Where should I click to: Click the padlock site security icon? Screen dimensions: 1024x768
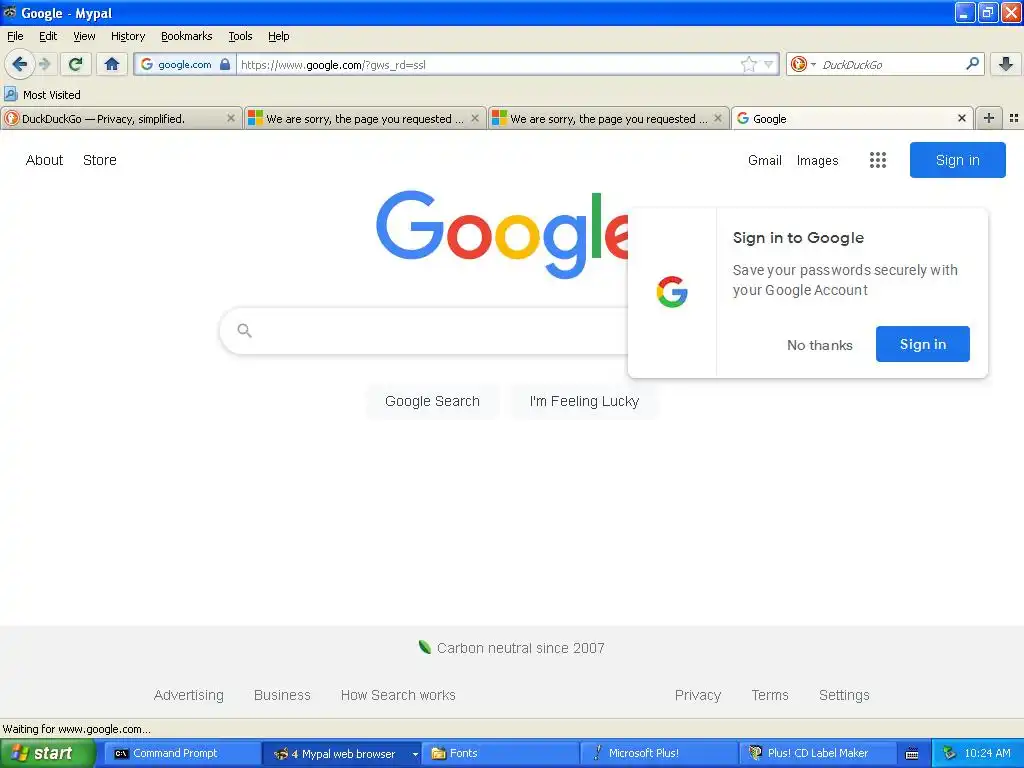pyautogui.click(x=225, y=64)
